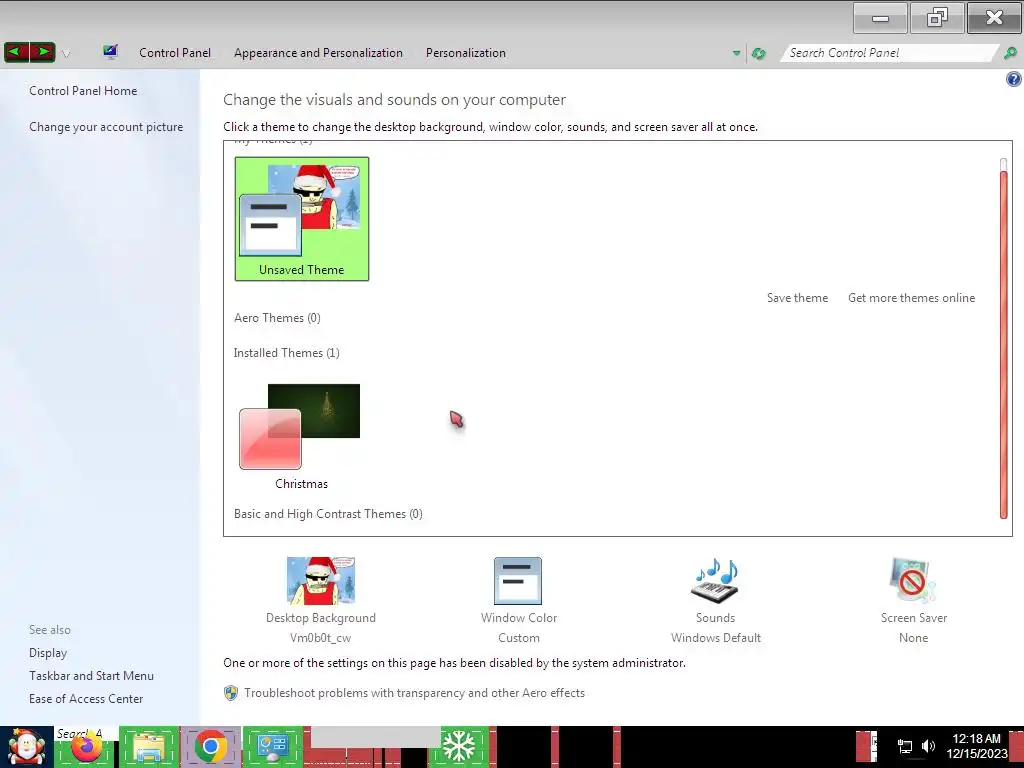Restore down the Personalization window
Image resolution: width=1024 pixels, height=768 pixels.
(x=936, y=18)
